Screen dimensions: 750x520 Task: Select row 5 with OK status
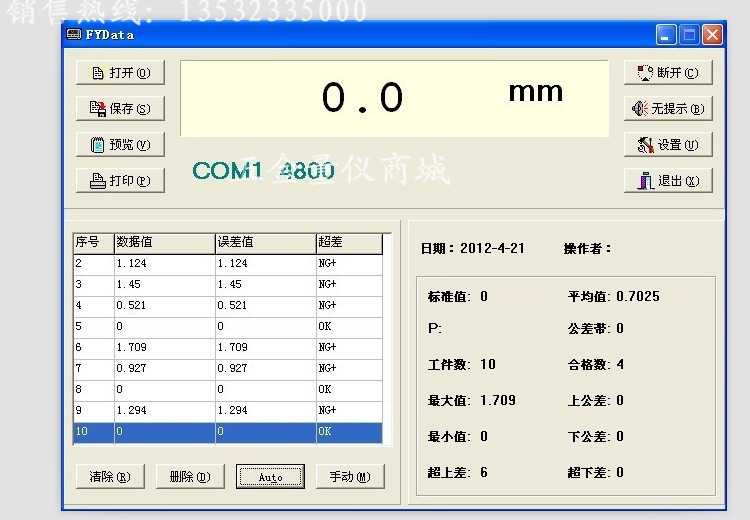coord(228,326)
